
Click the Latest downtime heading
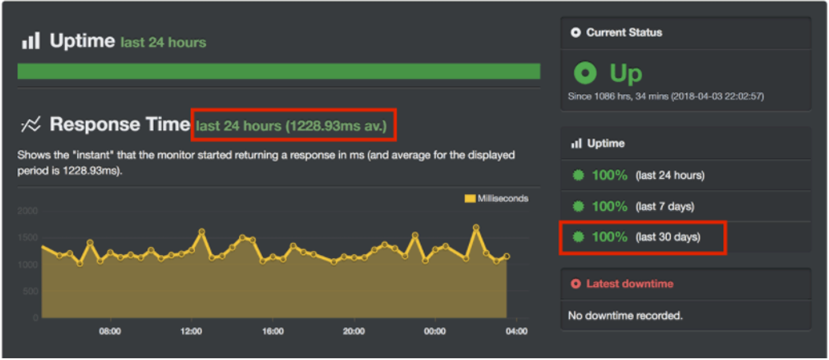[630, 284]
